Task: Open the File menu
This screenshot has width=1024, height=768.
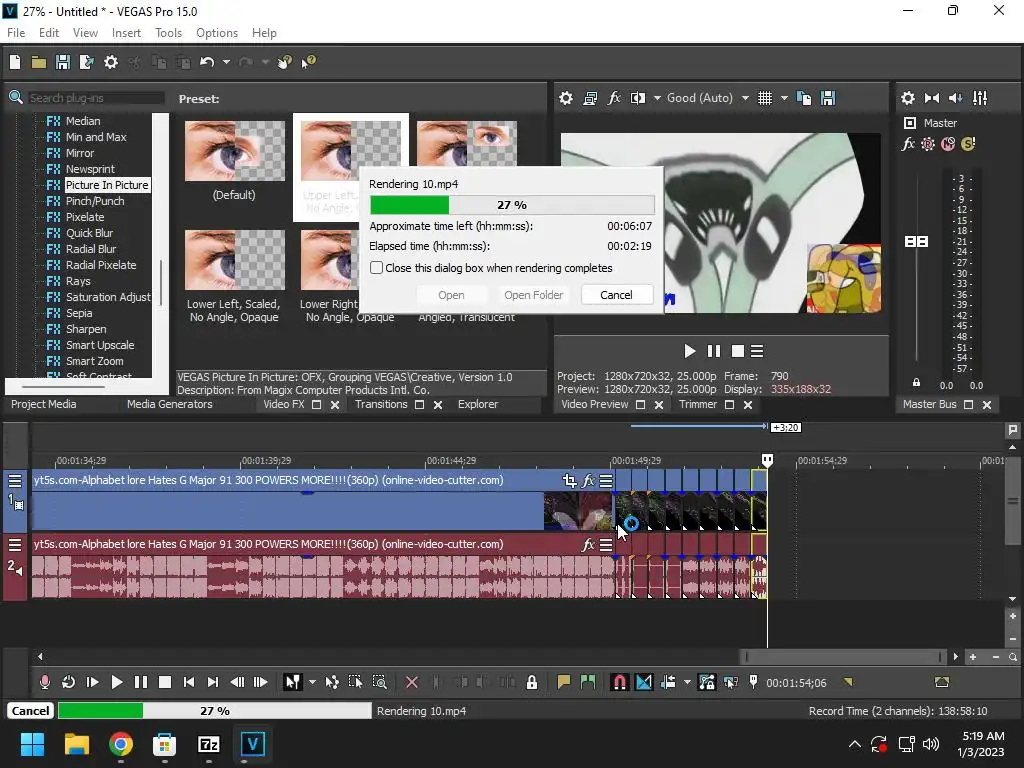Action: point(16,33)
